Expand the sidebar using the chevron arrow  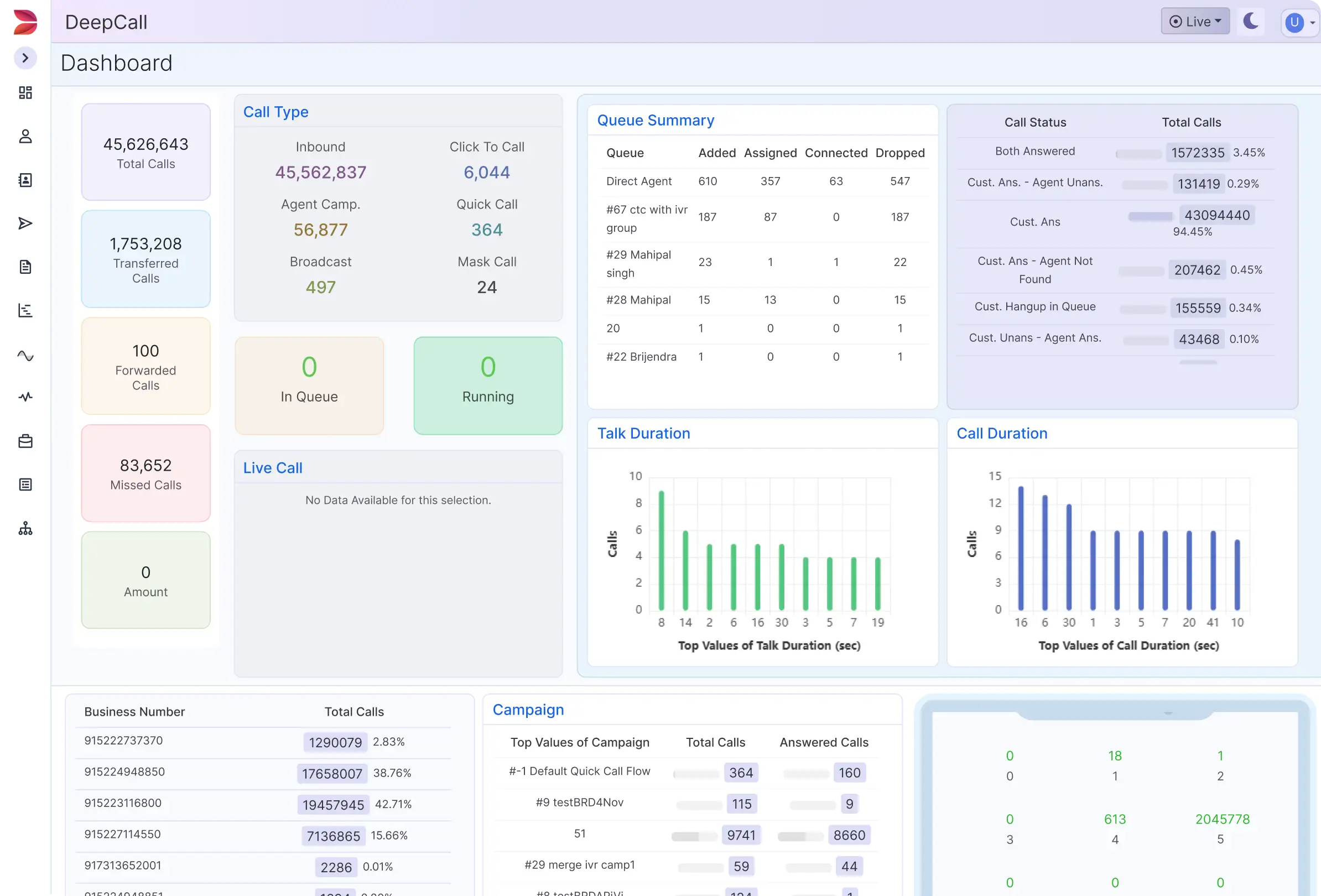pyautogui.click(x=25, y=58)
